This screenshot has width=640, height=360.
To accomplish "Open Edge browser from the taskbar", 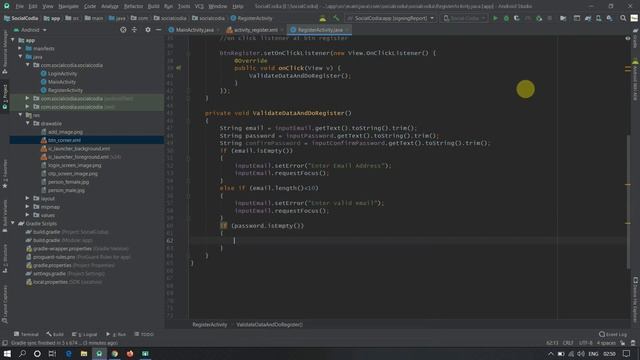I will pos(69,353).
